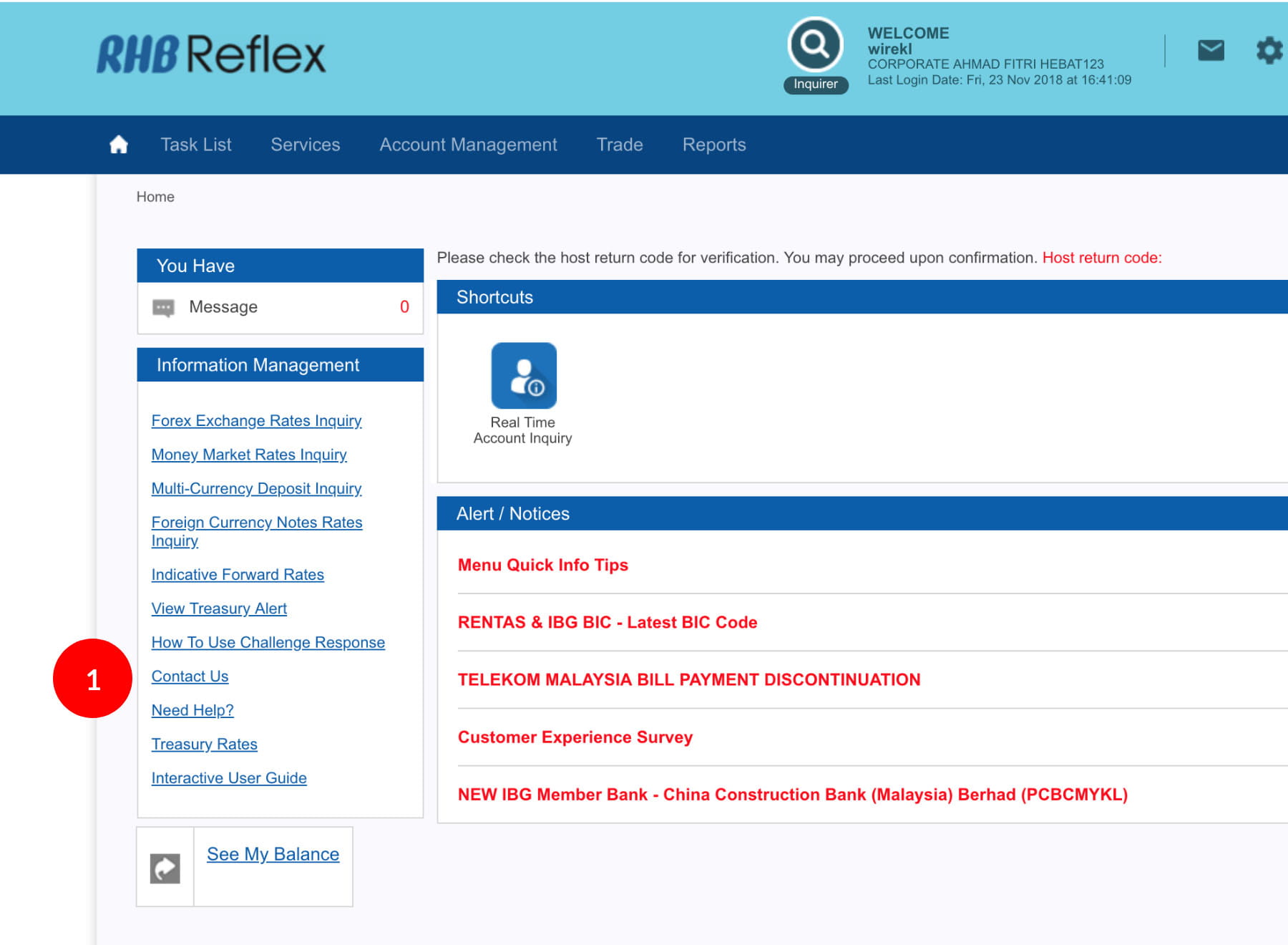Open Money Market Rates Inquiry link
Screen dimensions: 1288x945
coord(249,455)
